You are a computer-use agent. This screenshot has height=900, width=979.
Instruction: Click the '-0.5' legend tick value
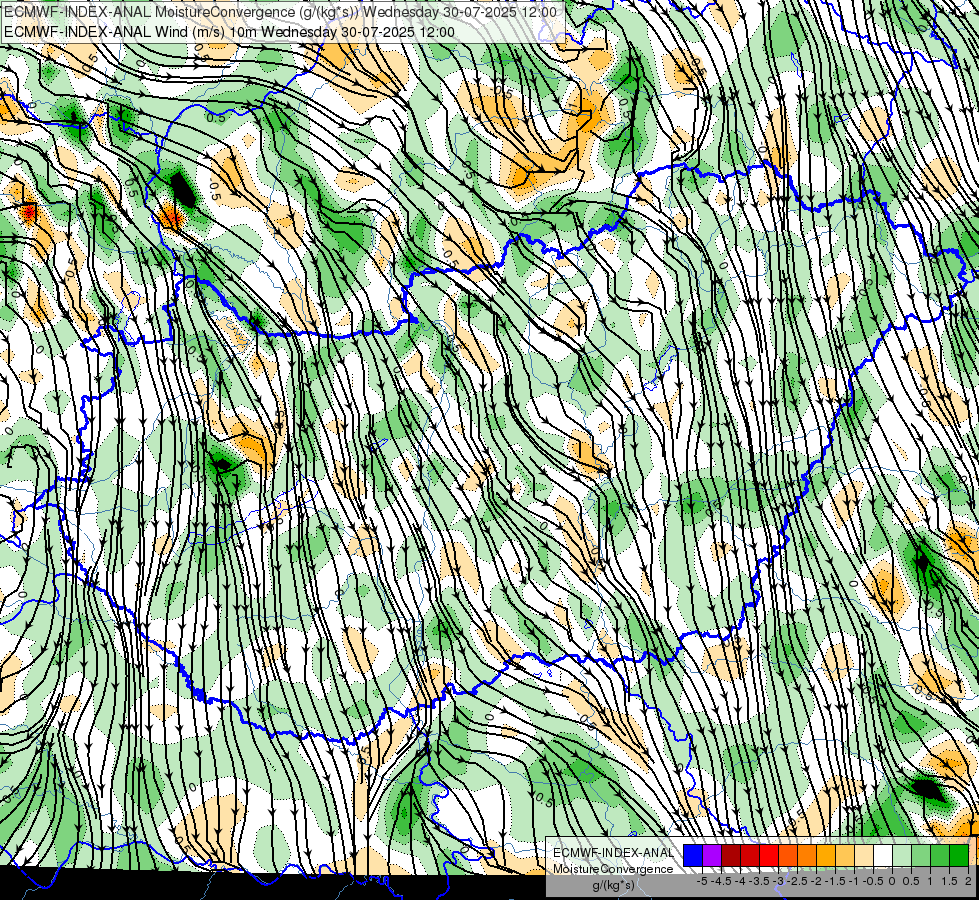click(x=873, y=881)
